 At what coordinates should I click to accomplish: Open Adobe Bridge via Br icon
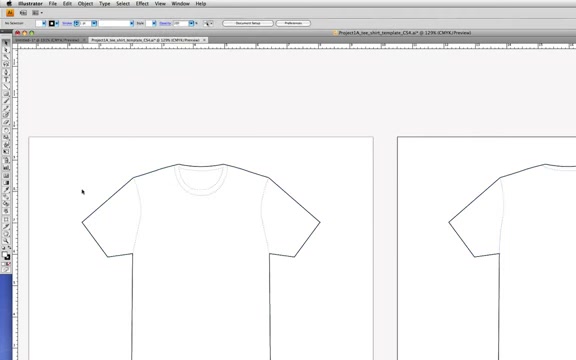[x=23, y=13]
